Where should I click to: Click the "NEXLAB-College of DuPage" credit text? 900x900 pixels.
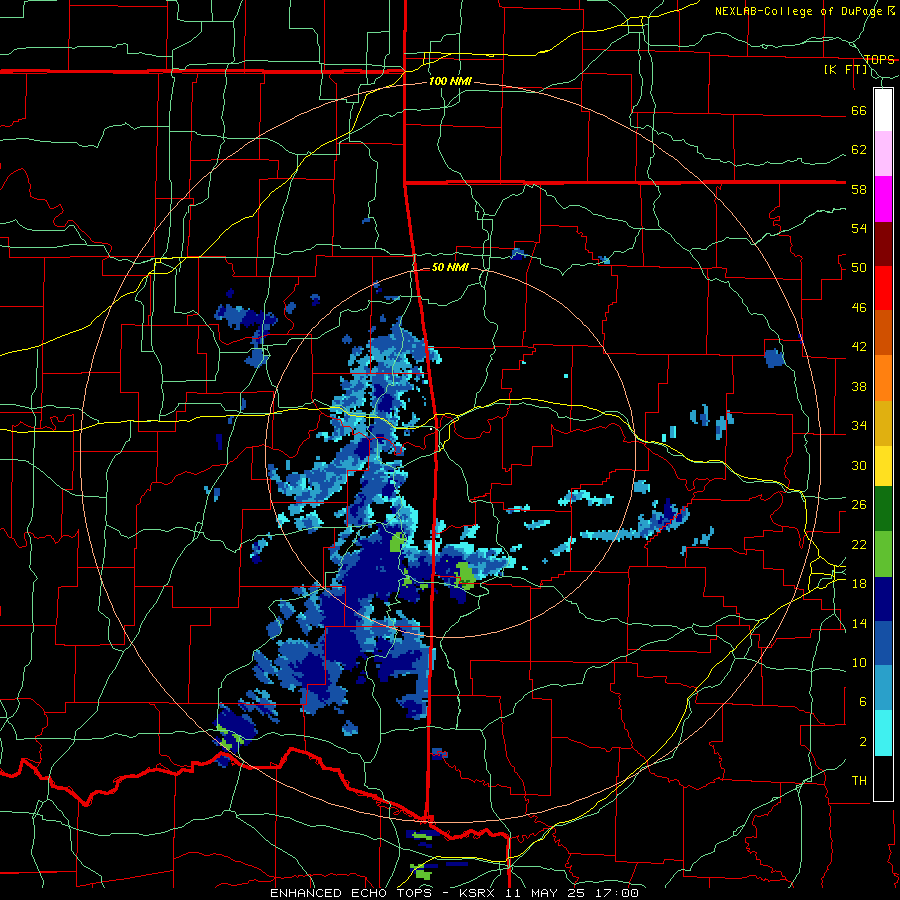pyautogui.click(x=799, y=11)
